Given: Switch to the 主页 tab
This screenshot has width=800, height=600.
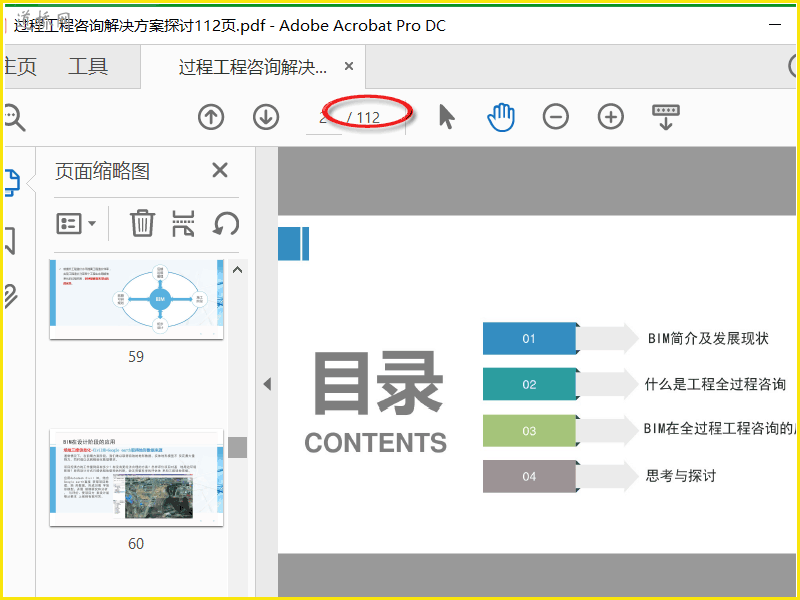Looking at the screenshot, I should click(x=19, y=66).
